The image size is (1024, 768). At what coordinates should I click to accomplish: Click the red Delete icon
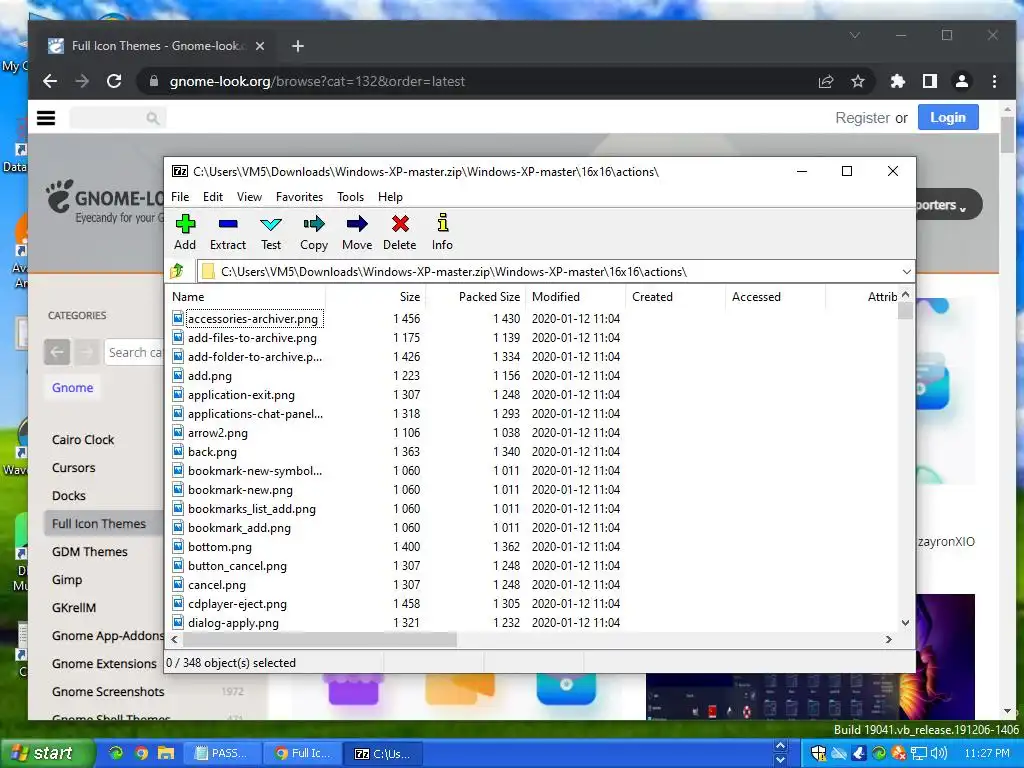(x=400, y=232)
